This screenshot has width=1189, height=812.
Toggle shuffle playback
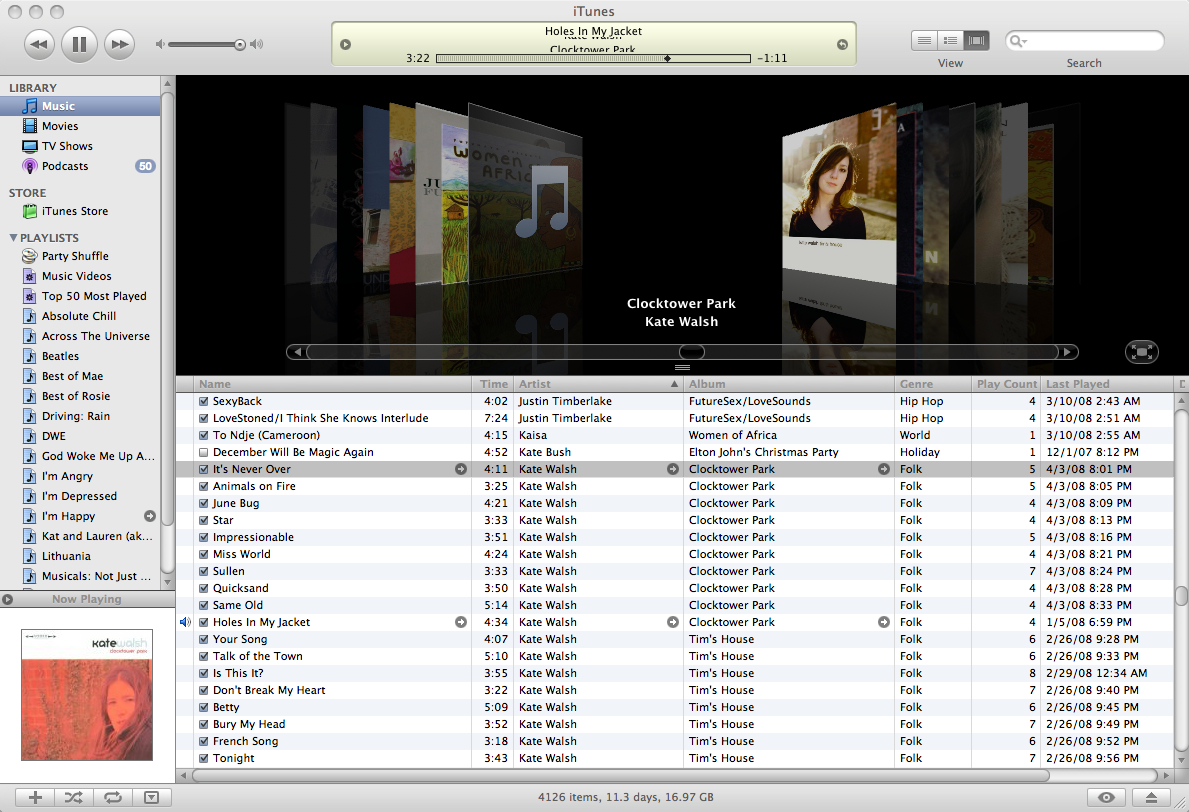click(74, 797)
